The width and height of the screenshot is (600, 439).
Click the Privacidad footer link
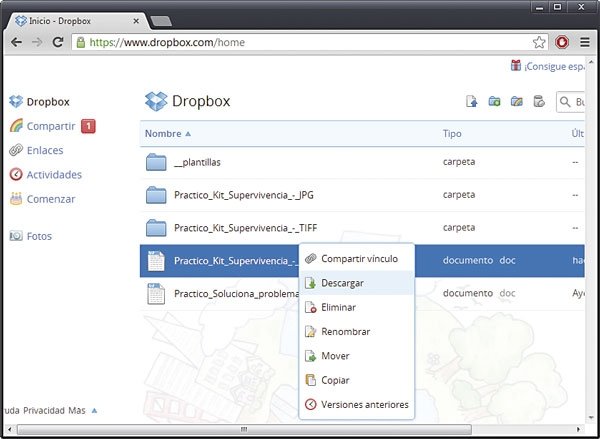point(44,411)
